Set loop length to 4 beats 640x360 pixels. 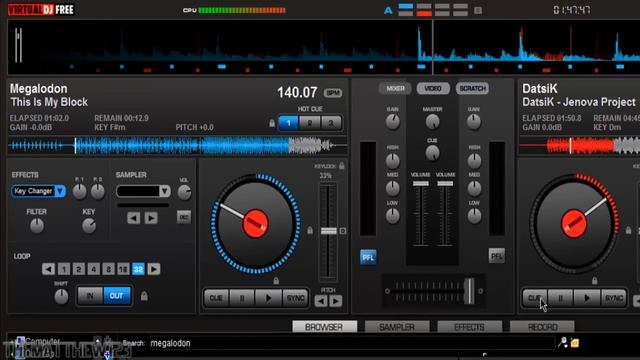click(93, 269)
